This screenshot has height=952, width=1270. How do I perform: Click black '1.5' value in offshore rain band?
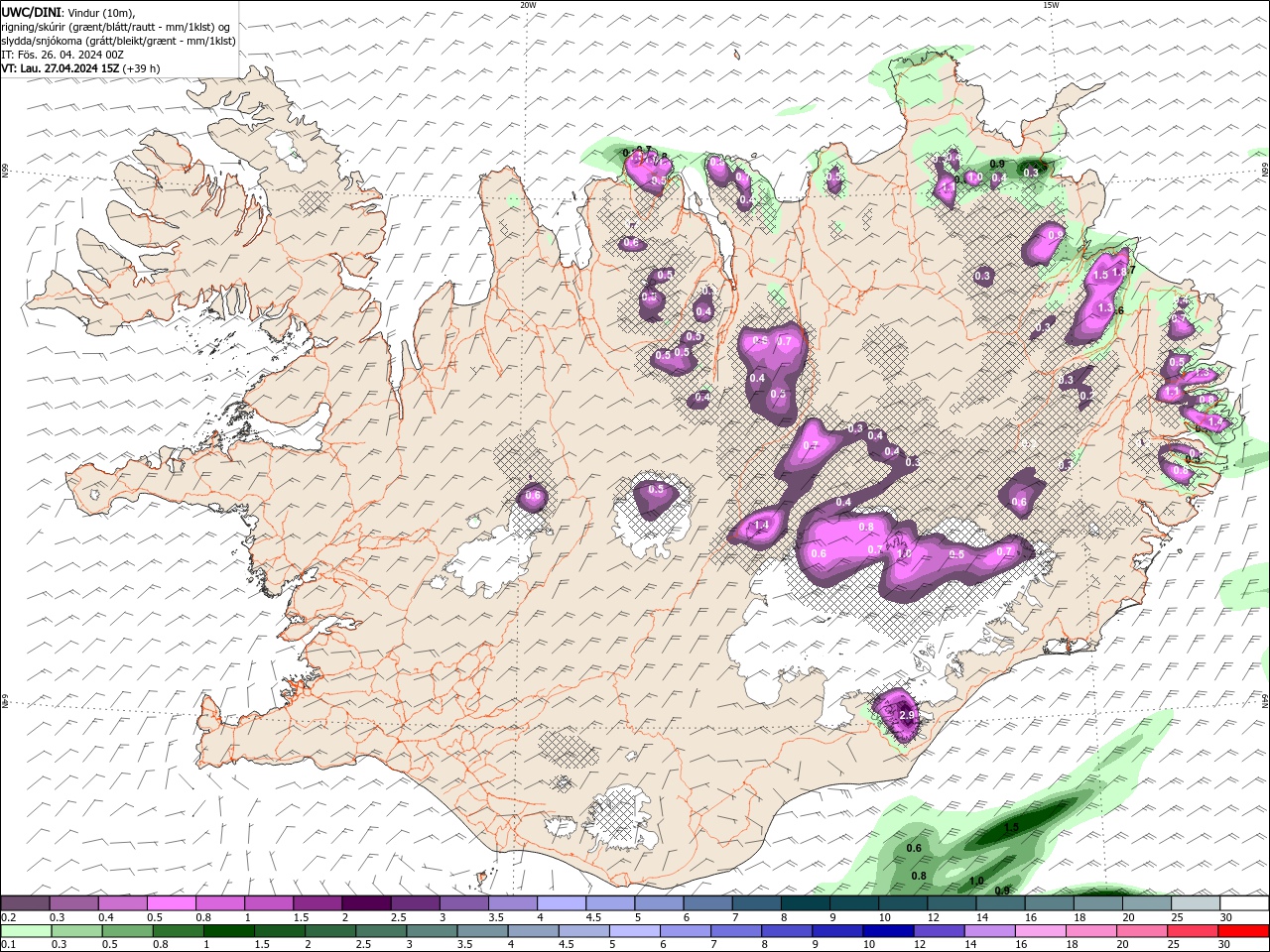pyautogui.click(x=1011, y=827)
